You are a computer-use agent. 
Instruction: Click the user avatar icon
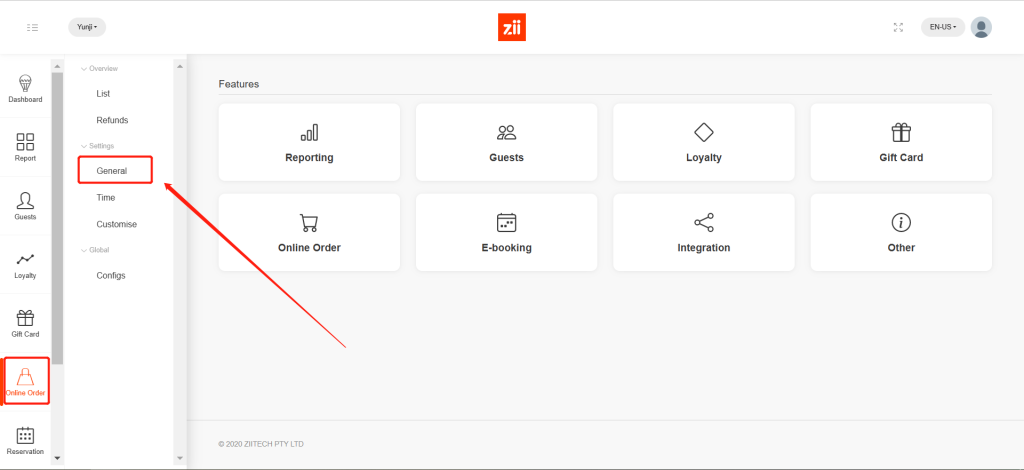[981, 27]
